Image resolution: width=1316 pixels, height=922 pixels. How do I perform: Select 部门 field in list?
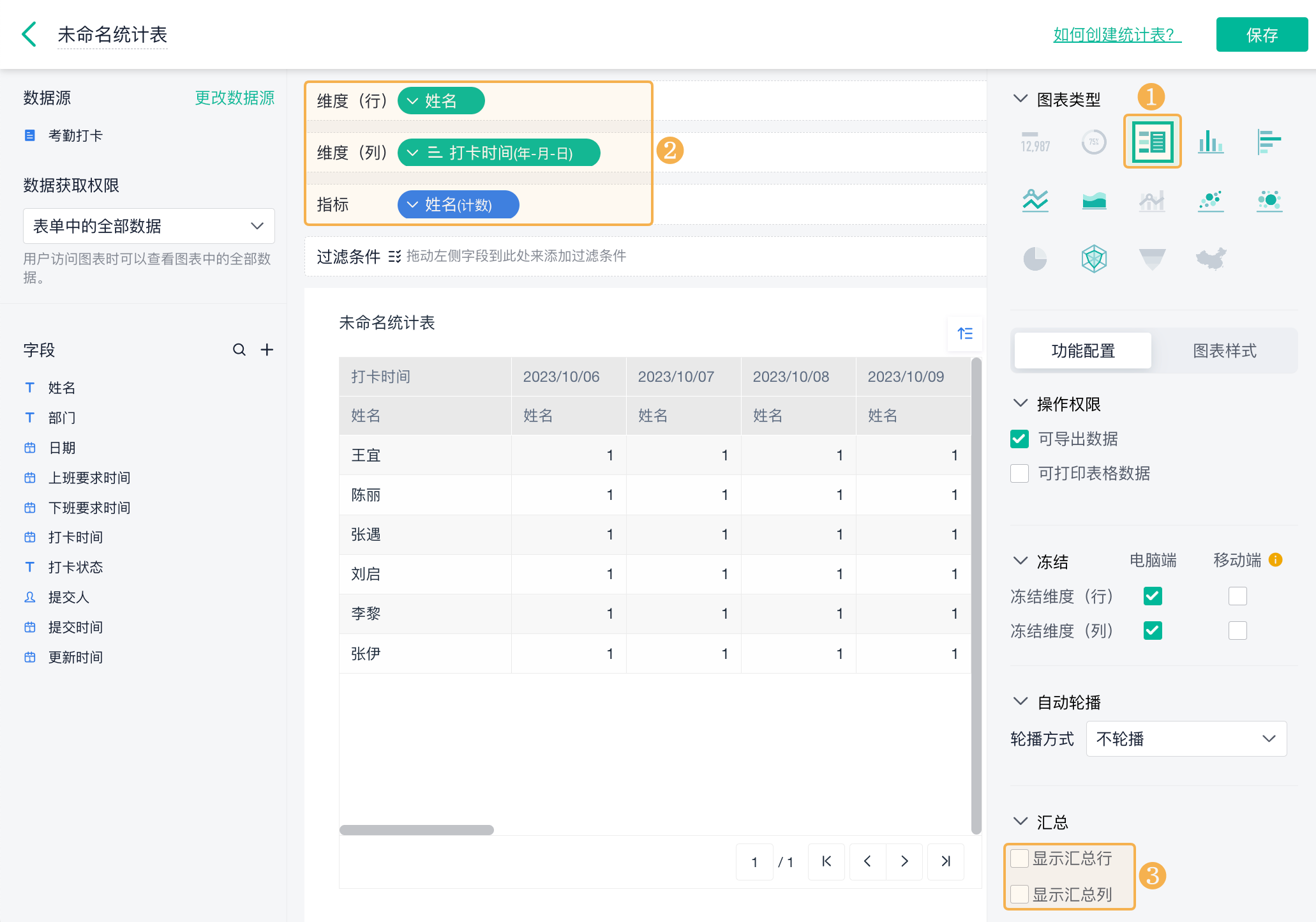[x=62, y=418]
